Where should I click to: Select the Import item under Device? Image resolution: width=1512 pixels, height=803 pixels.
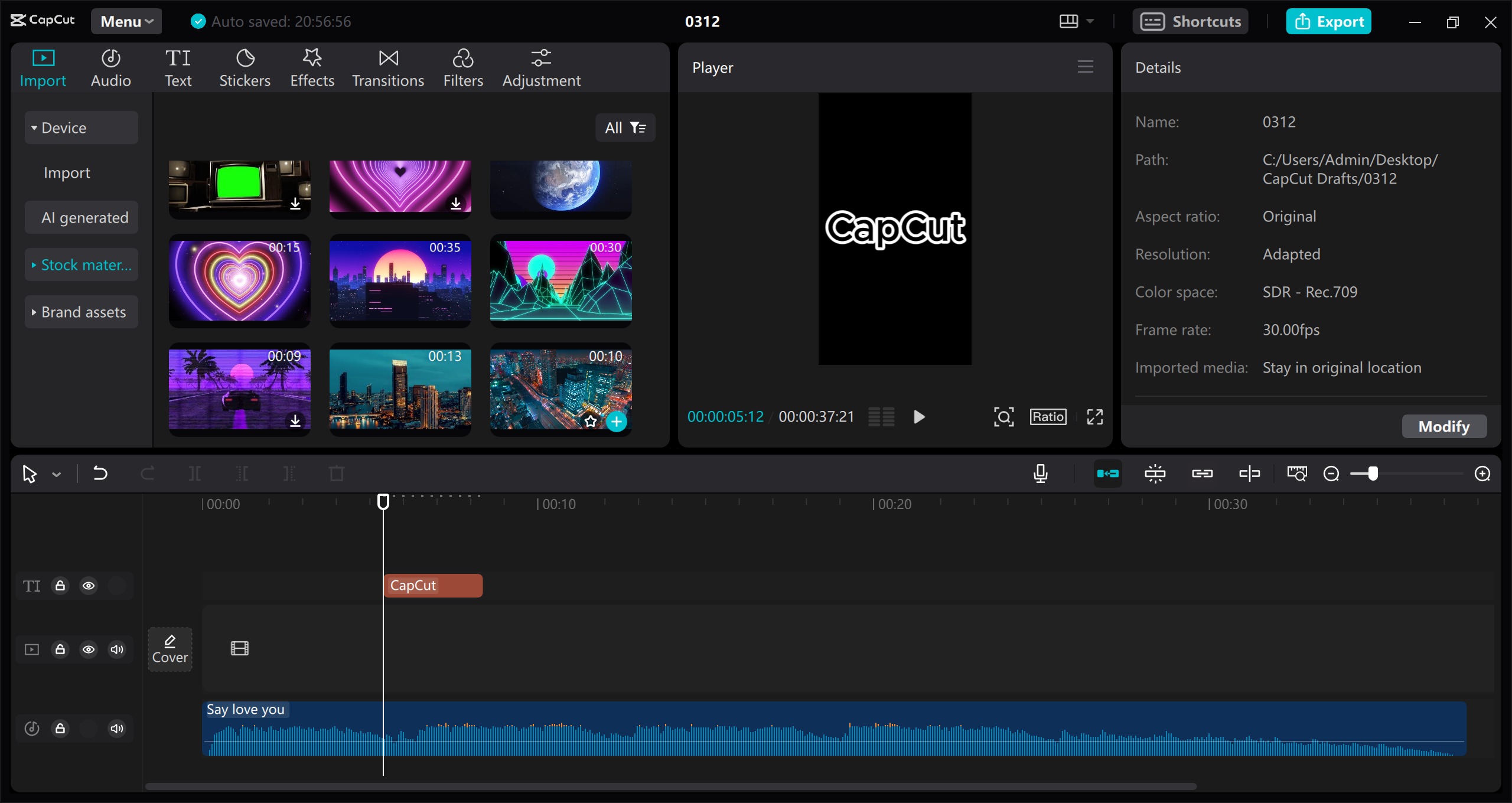[x=67, y=172]
